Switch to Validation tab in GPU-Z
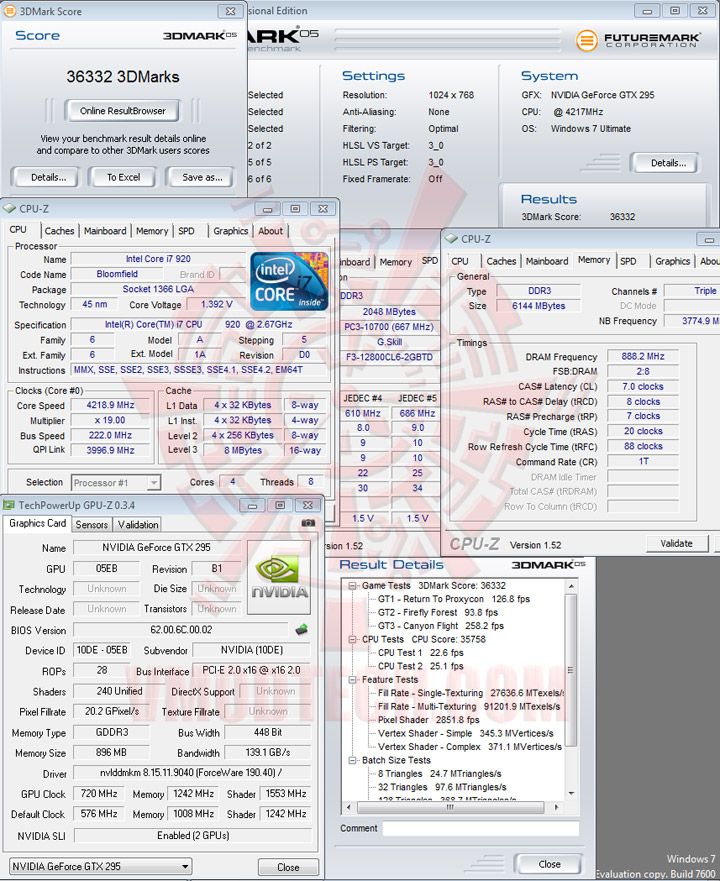Screen dimensions: 720x881 tap(138, 525)
